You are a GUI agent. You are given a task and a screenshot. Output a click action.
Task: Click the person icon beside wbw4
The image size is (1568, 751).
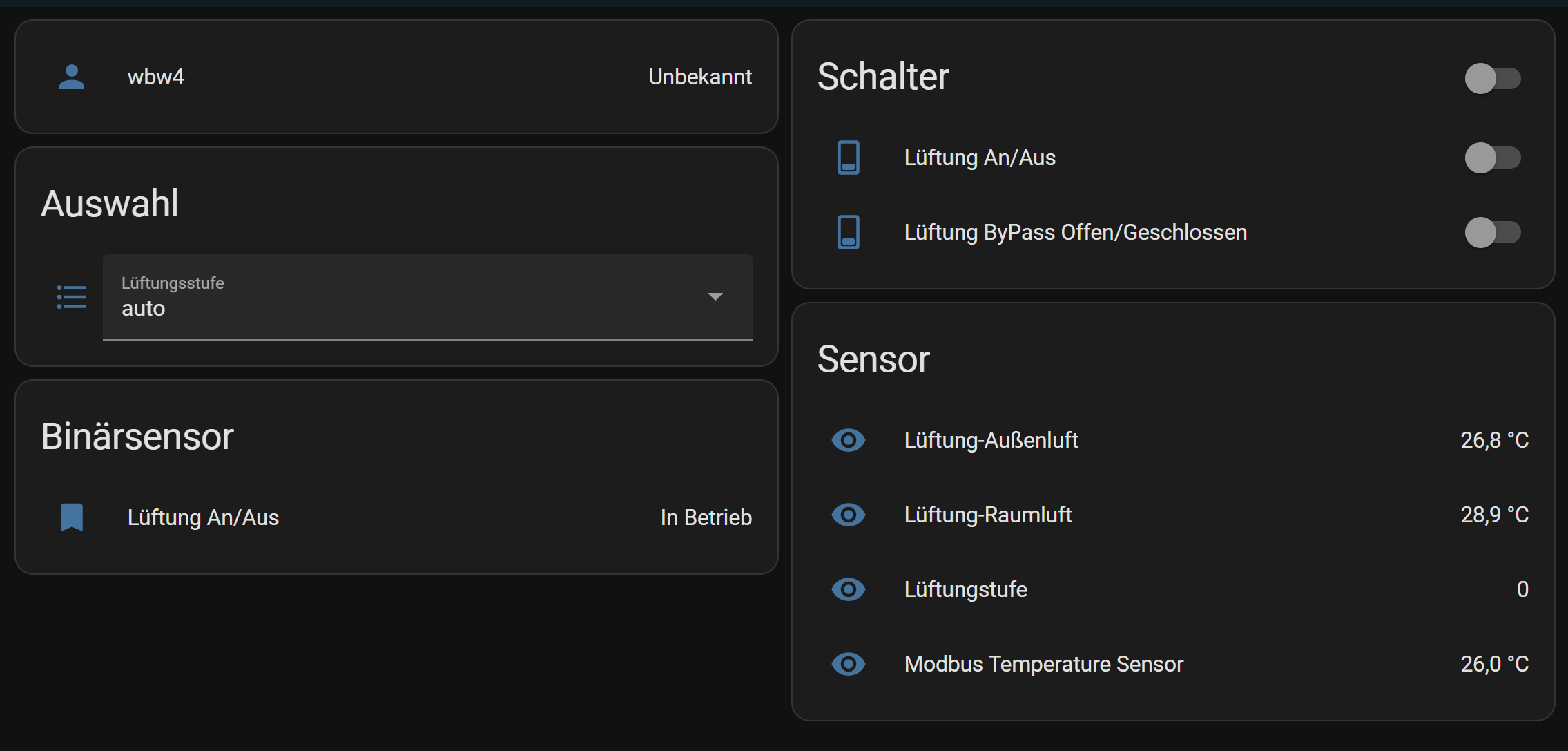72,77
